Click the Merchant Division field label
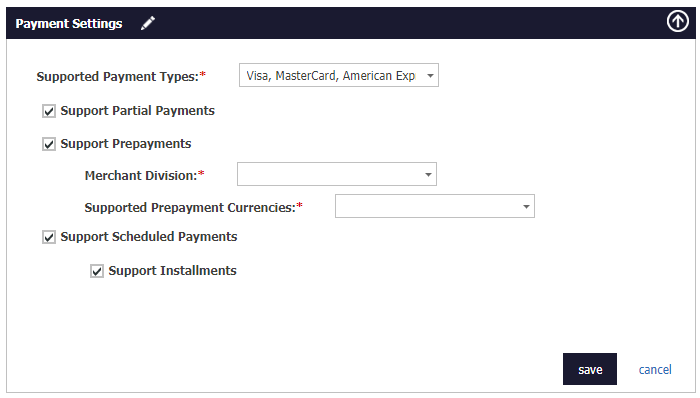Image resolution: width=700 pixels, height=398 pixels. tap(141, 175)
